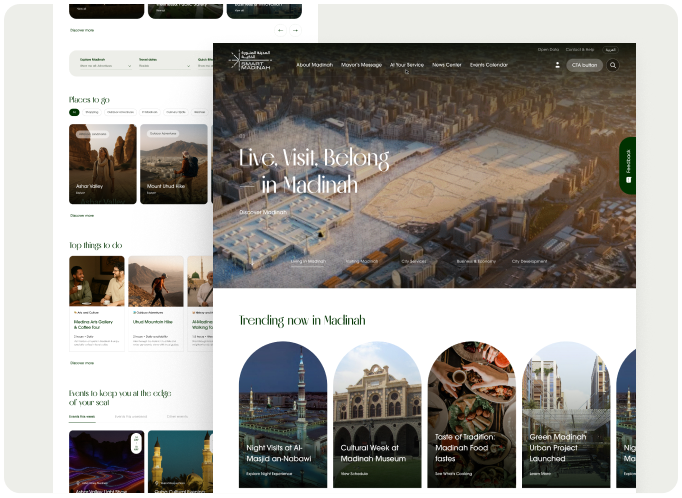Click the View Schedule link

click(354, 474)
